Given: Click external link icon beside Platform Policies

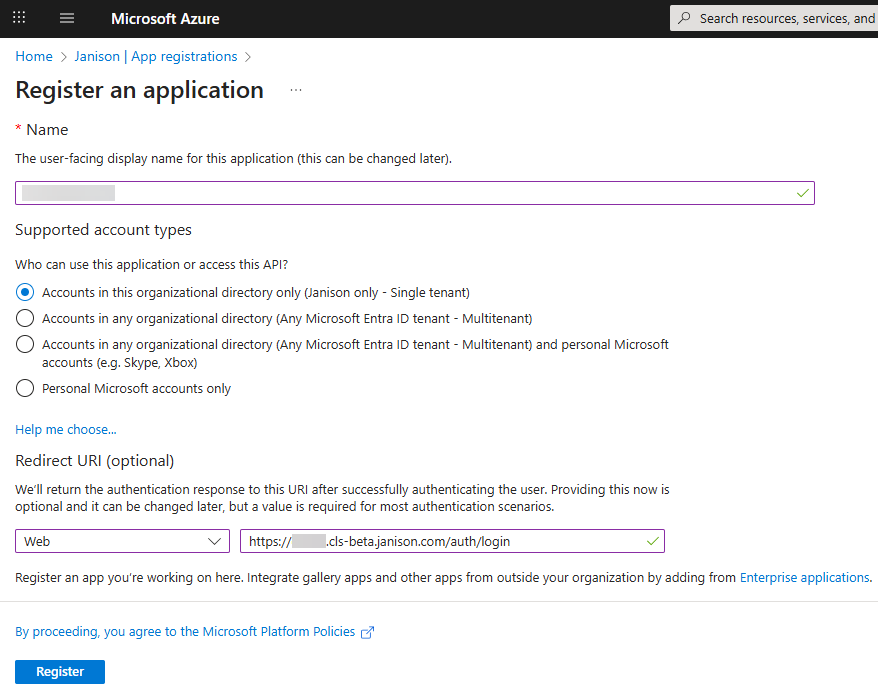Looking at the screenshot, I should (367, 632).
